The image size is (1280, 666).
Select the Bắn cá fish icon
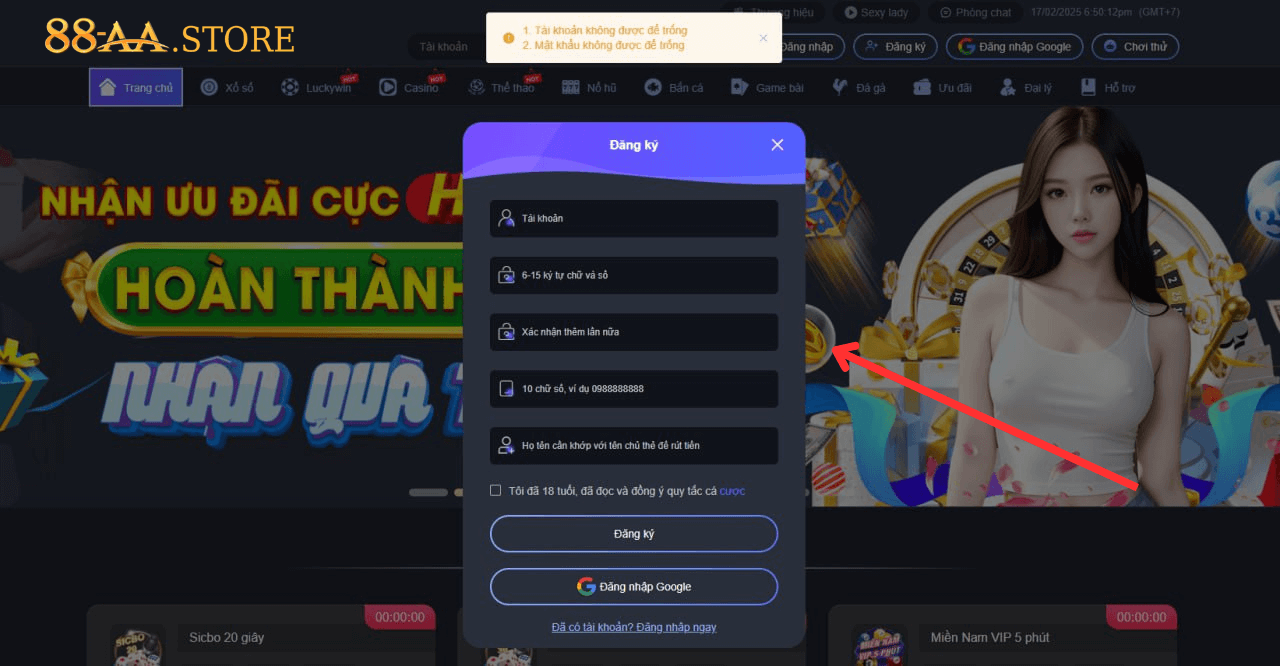pos(653,87)
